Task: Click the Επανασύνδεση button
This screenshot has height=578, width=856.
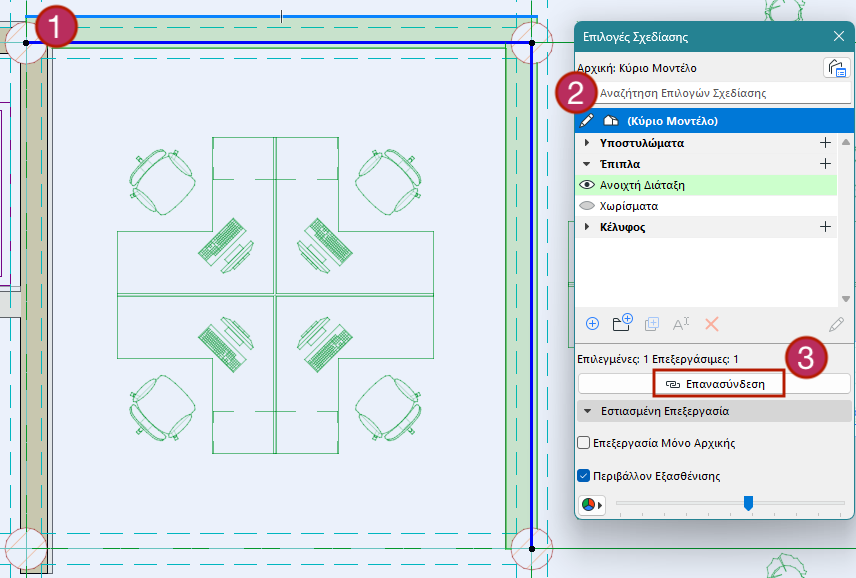Action: coord(714,384)
